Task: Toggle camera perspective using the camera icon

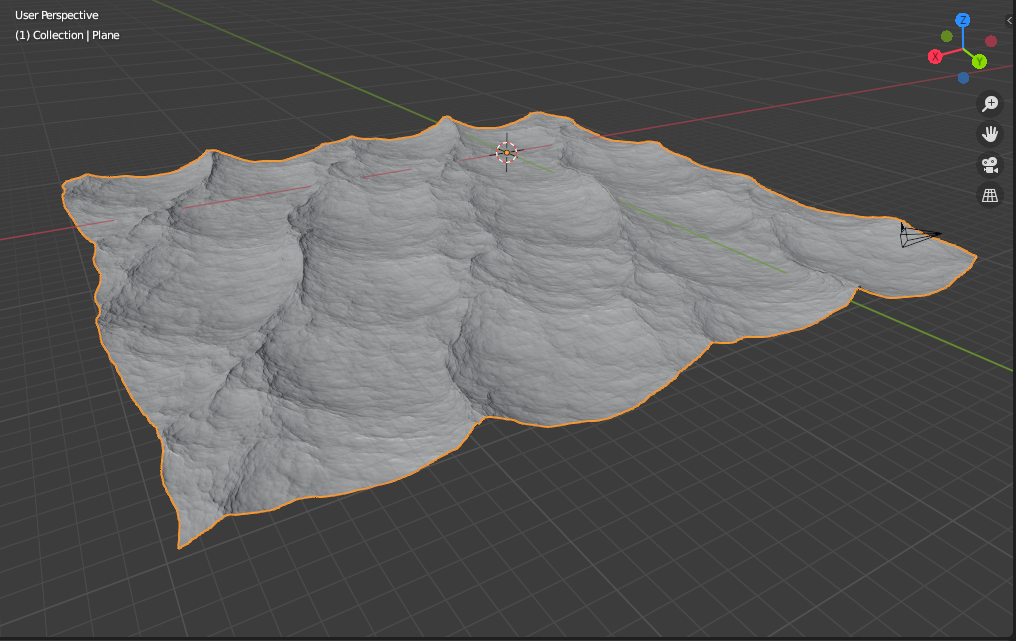Action: 990,164
